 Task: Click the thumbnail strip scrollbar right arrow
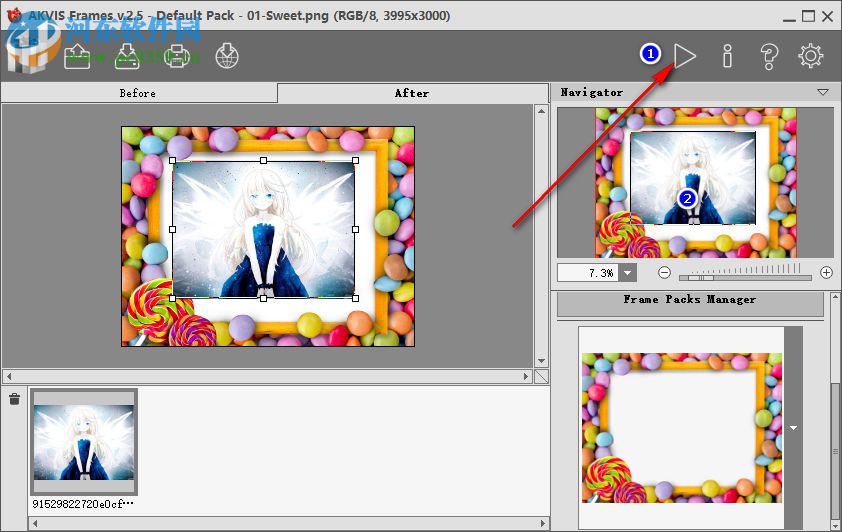[542, 523]
